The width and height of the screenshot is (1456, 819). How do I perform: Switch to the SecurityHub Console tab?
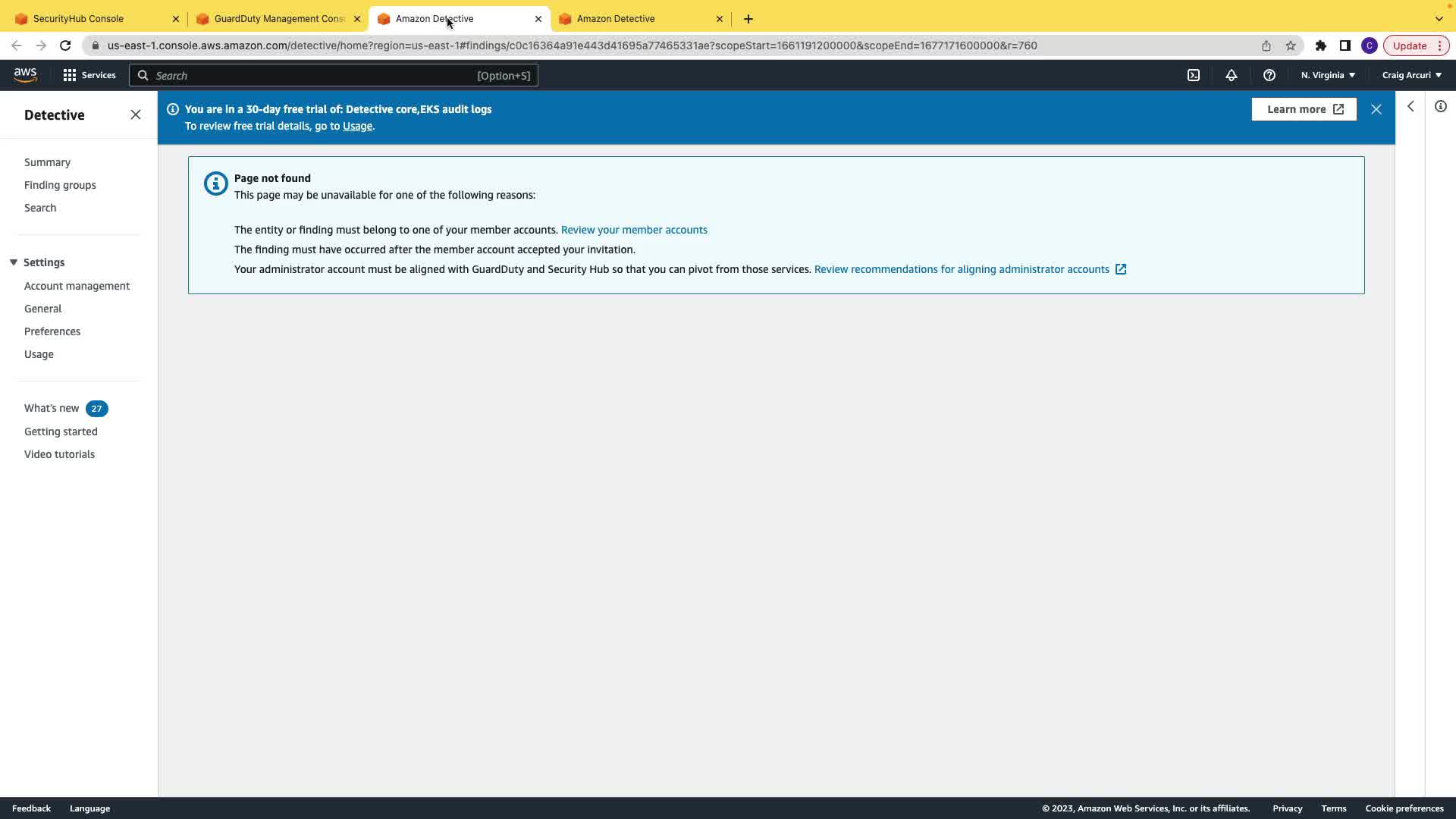(x=79, y=18)
